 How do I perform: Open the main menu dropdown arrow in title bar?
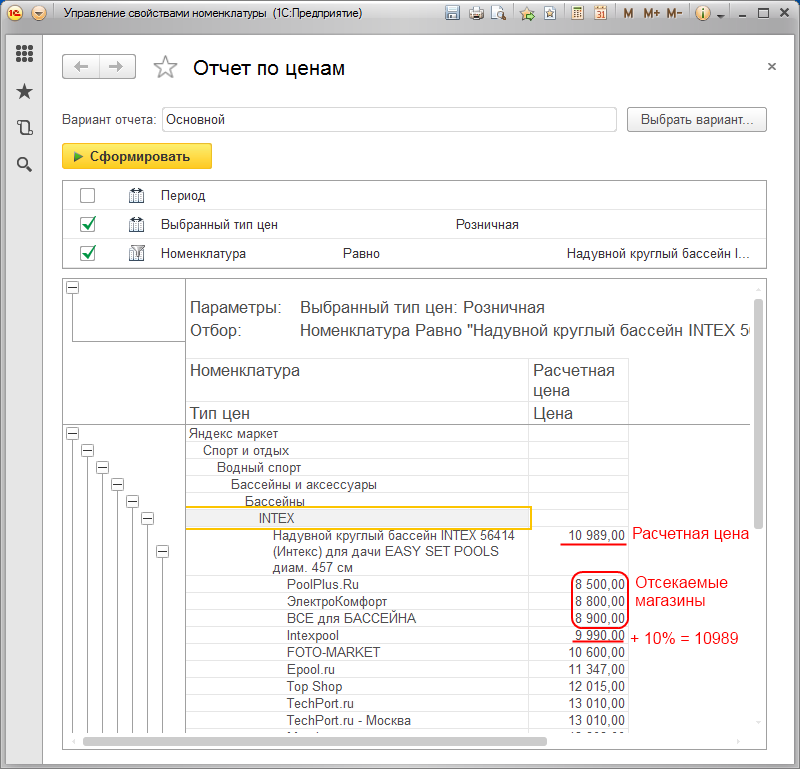tap(39, 13)
